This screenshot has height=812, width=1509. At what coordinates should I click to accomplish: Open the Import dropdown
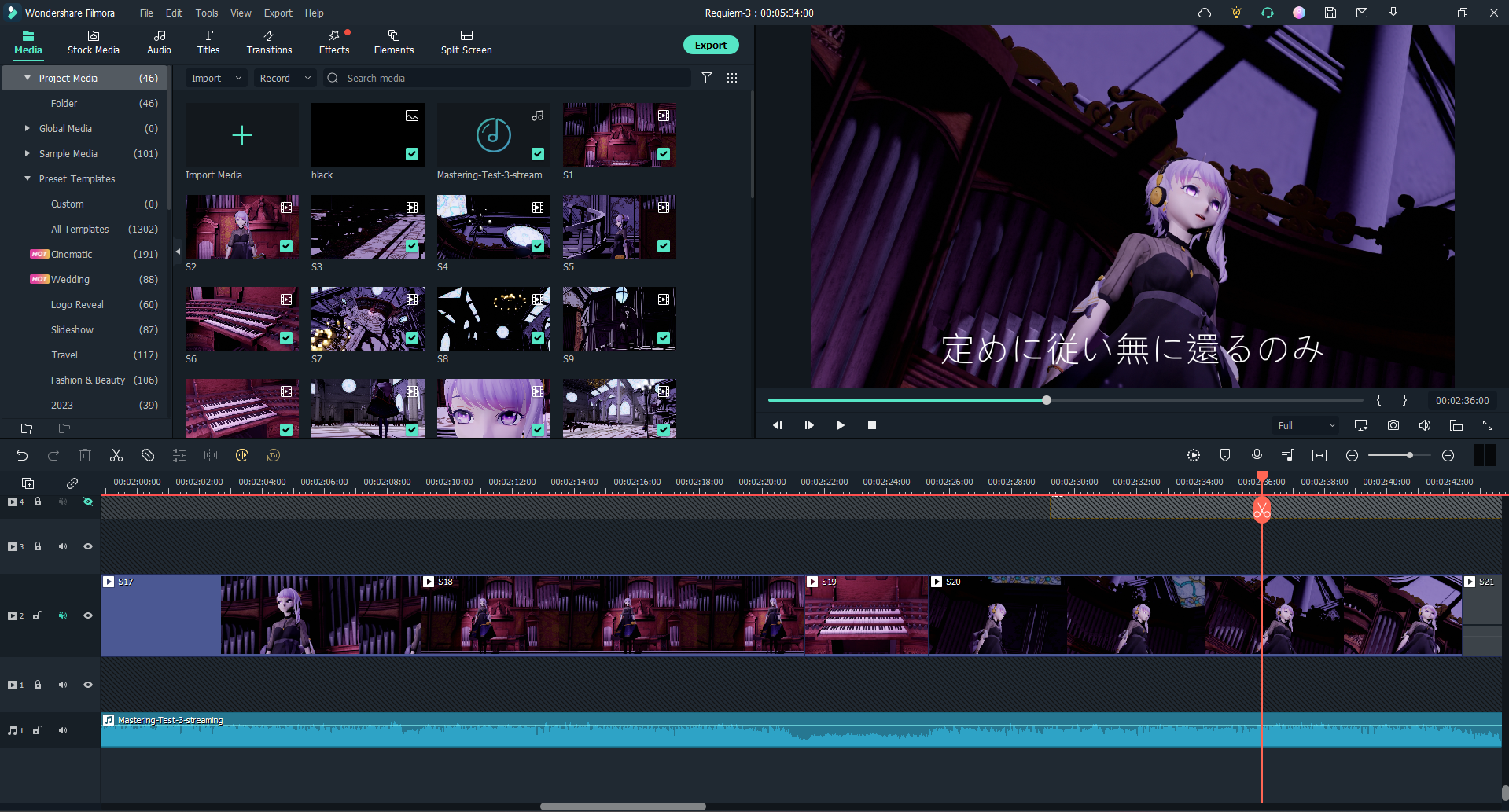tap(216, 78)
